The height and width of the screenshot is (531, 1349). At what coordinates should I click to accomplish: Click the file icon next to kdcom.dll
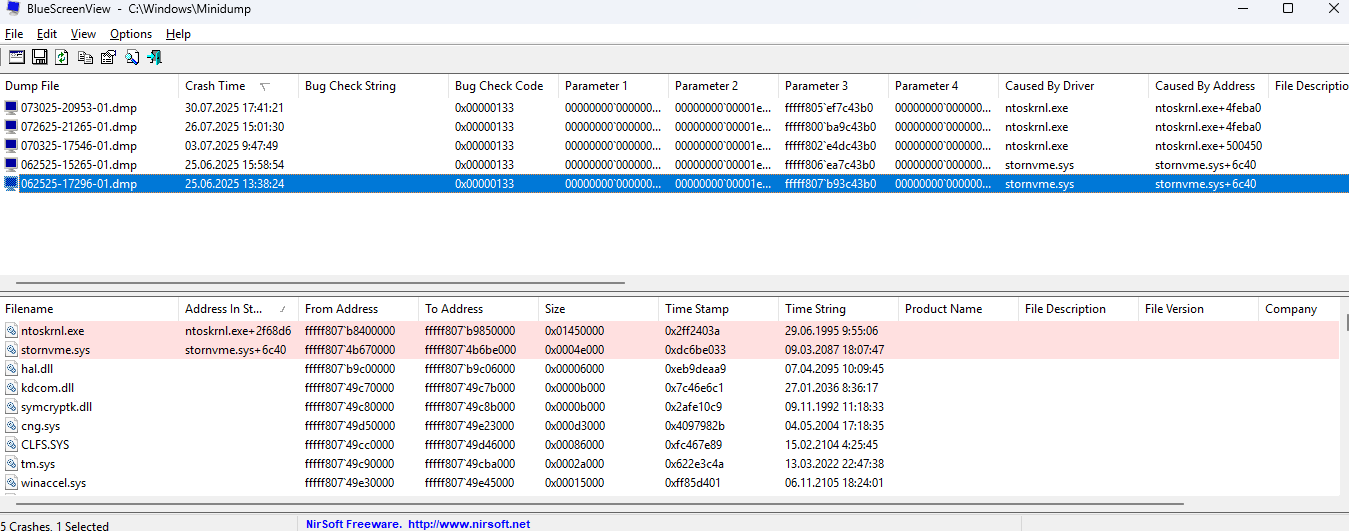pyautogui.click(x=11, y=388)
